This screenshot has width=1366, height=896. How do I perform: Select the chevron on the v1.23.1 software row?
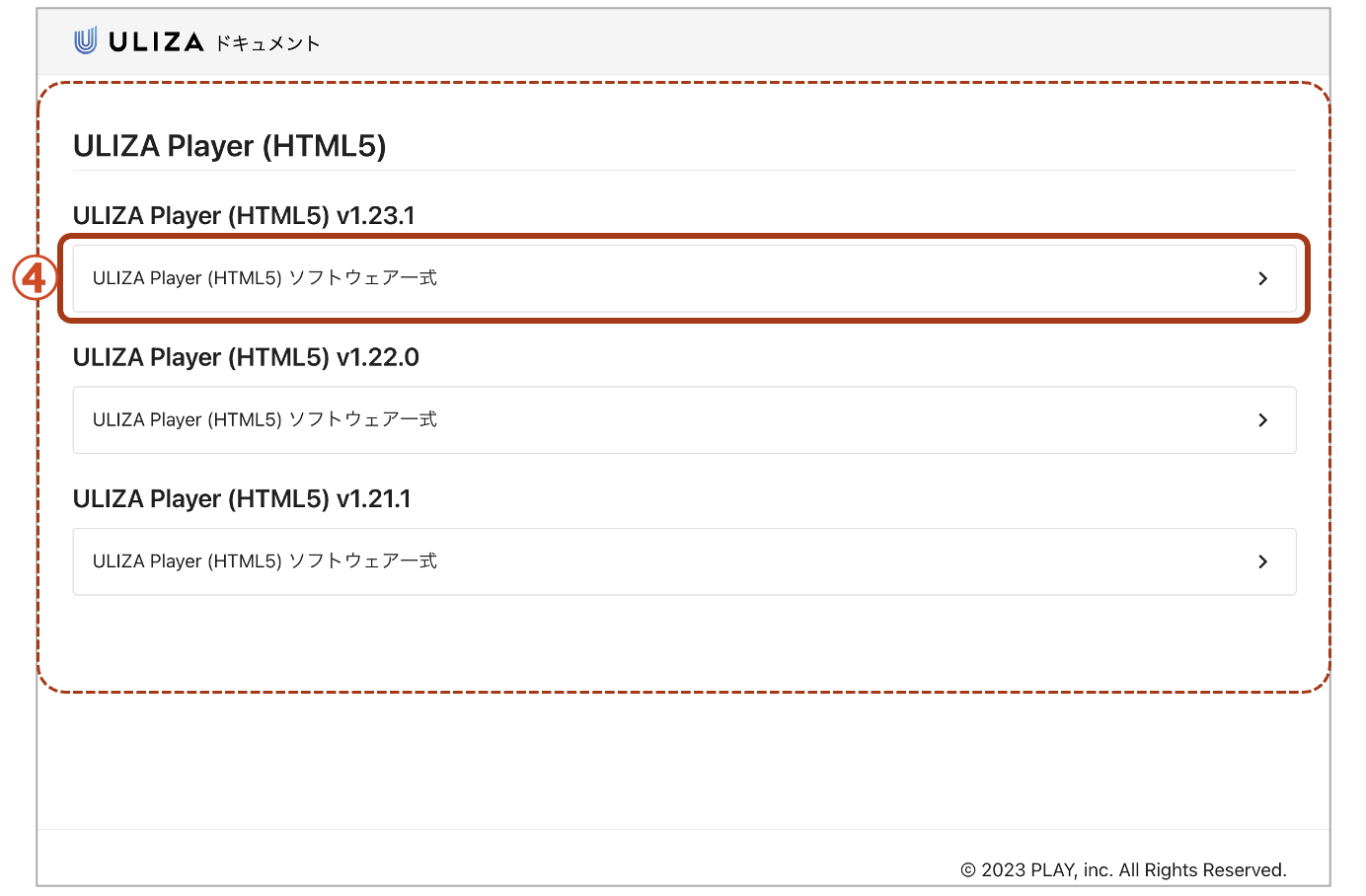[1263, 278]
